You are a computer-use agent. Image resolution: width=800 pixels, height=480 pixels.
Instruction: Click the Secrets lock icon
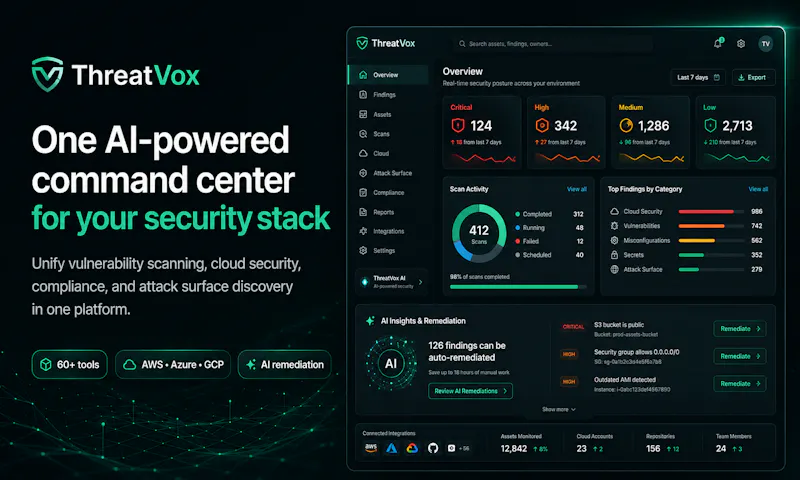tap(614, 255)
